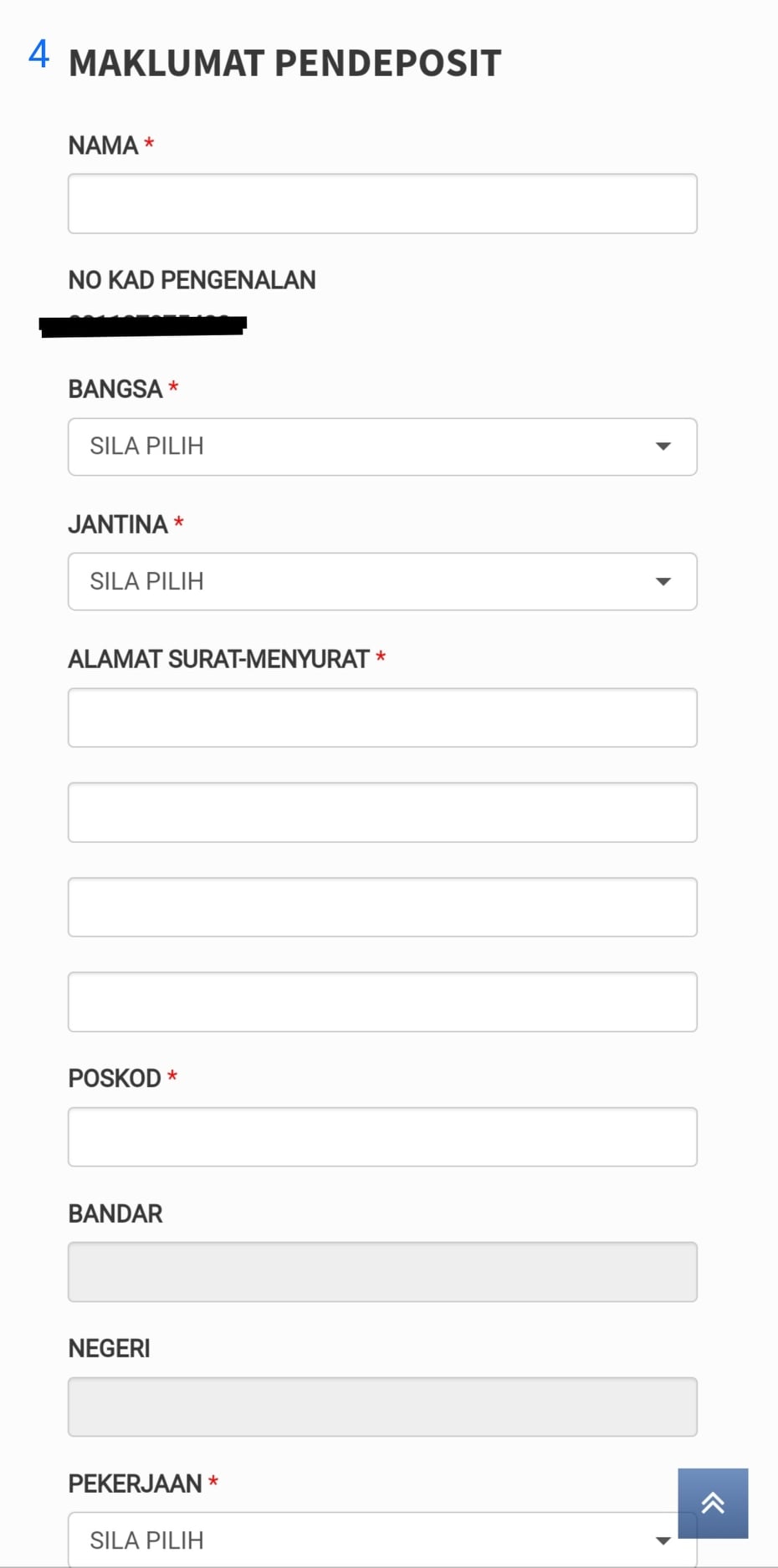Screen dimensions: 778x1568
Task: Click the NO KAD PENGENALAN value
Action: (x=143, y=325)
